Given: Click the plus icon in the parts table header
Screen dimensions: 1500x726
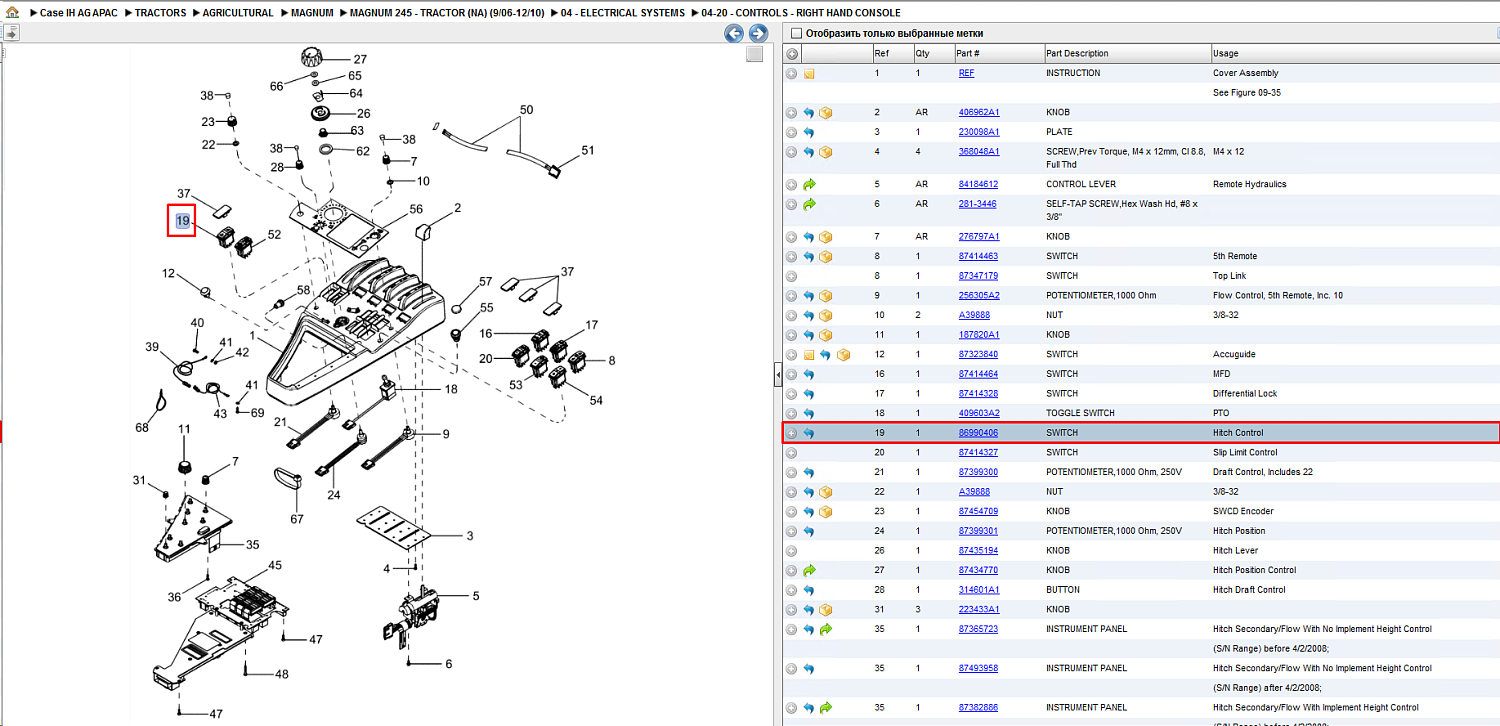Looking at the screenshot, I should point(792,54).
